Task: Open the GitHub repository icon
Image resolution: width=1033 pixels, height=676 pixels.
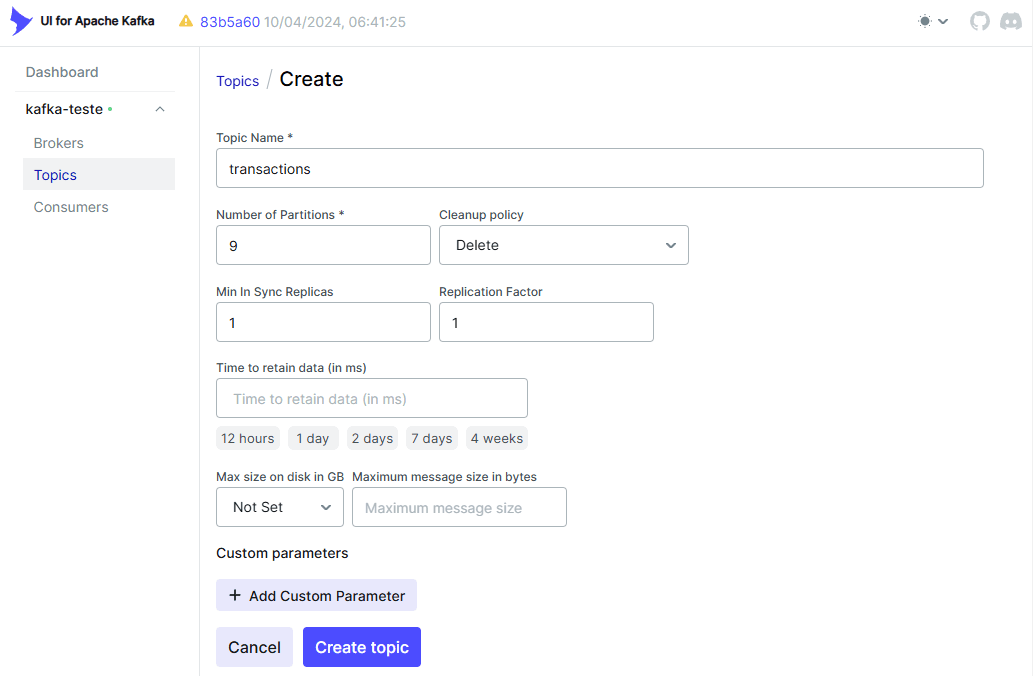Action: tap(980, 21)
